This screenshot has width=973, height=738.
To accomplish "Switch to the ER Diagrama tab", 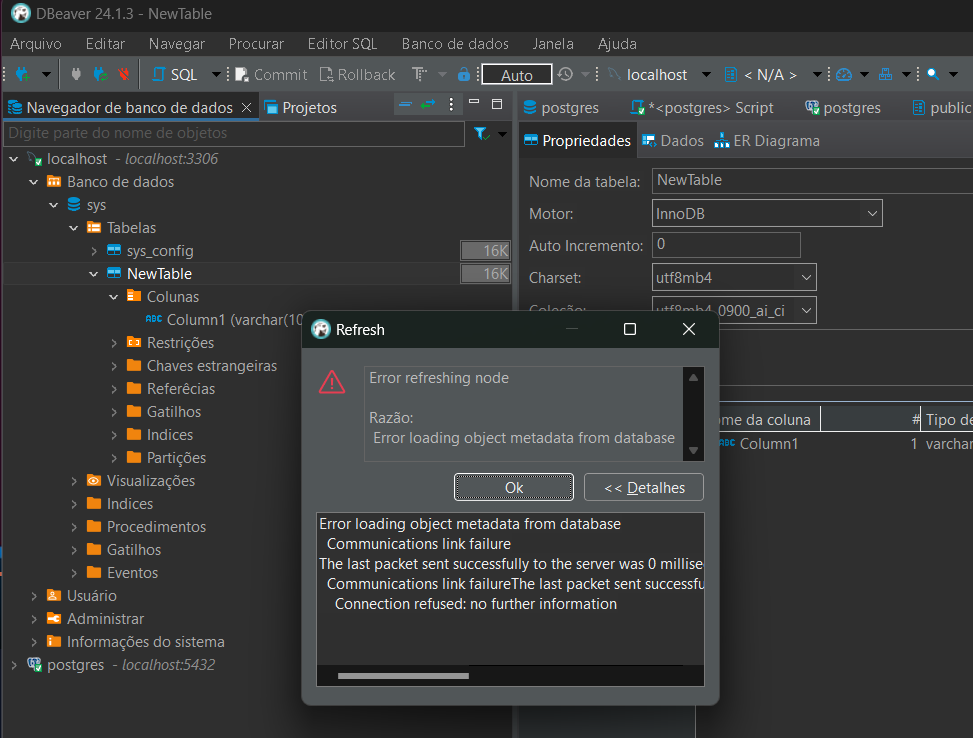I will pos(766,141).
